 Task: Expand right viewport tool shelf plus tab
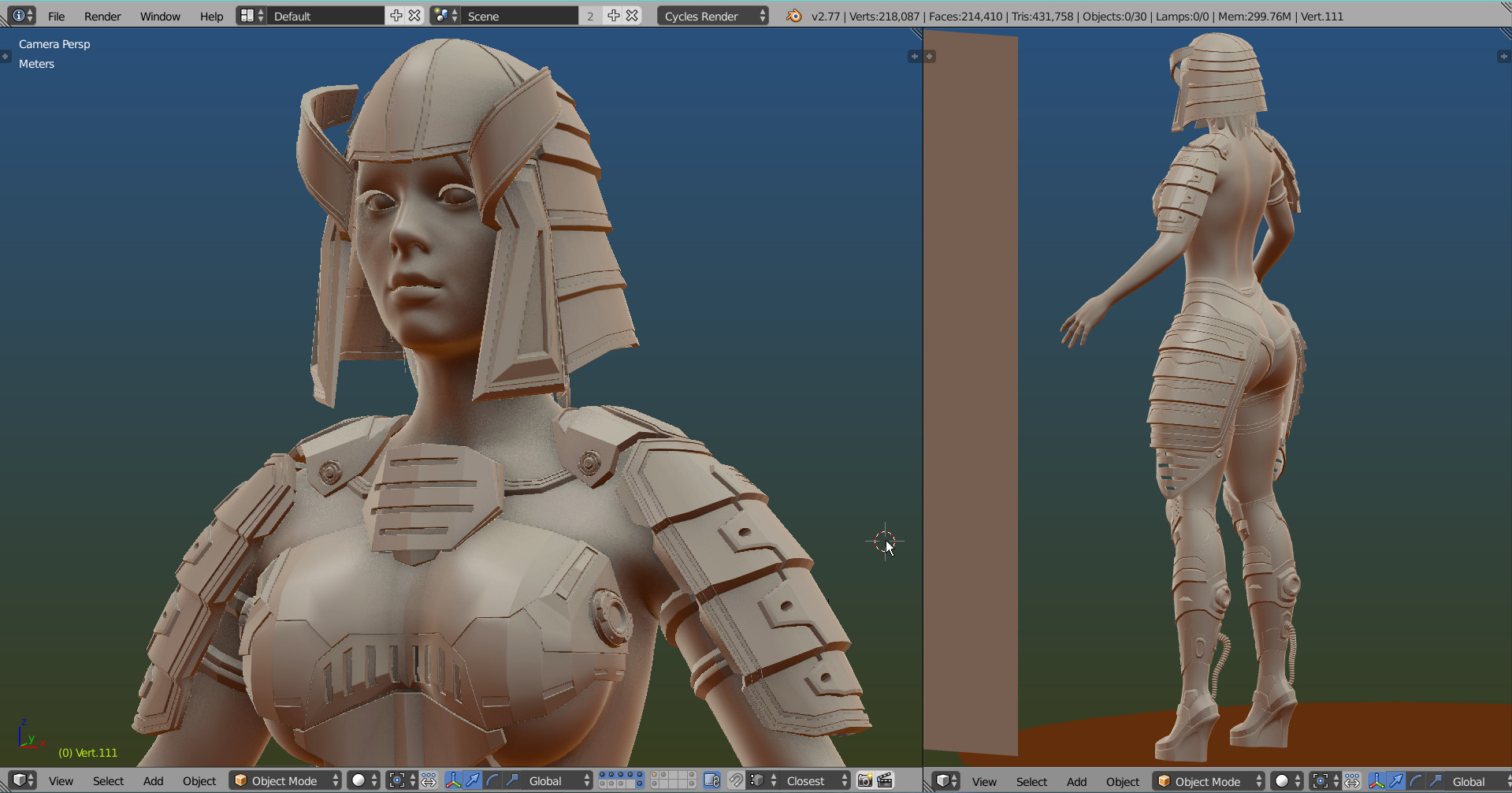[930, 56]
